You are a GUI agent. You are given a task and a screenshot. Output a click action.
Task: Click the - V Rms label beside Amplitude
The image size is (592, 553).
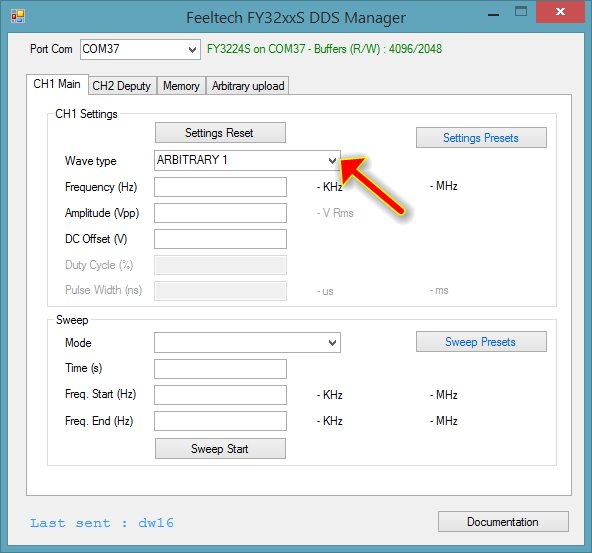point(335,213)
